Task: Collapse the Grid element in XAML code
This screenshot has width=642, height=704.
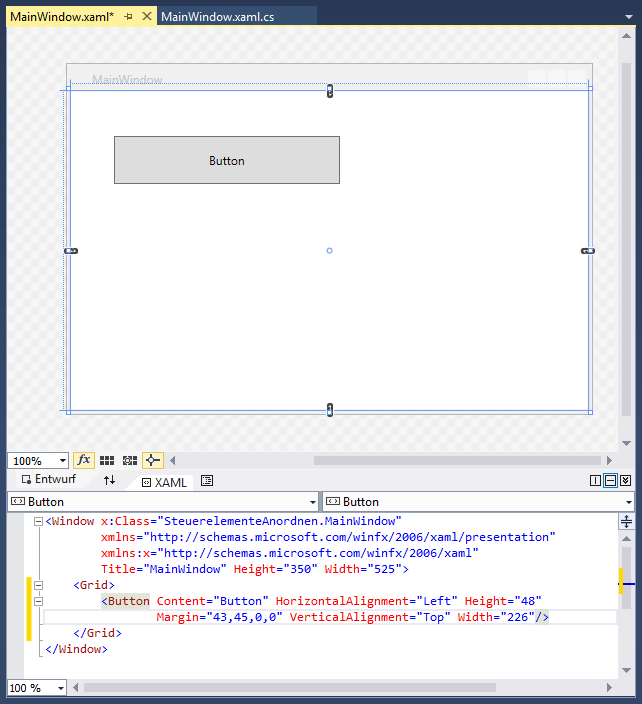Action: pyautogui.click(x=38, y=585)
